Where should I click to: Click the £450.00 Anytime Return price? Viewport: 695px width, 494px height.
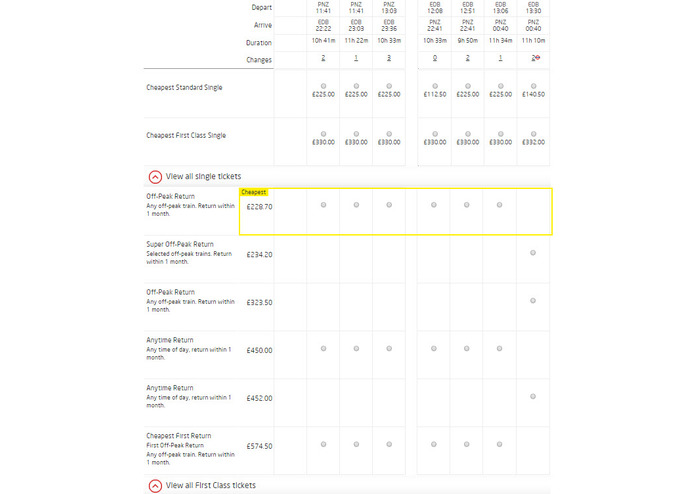point(259,350)
